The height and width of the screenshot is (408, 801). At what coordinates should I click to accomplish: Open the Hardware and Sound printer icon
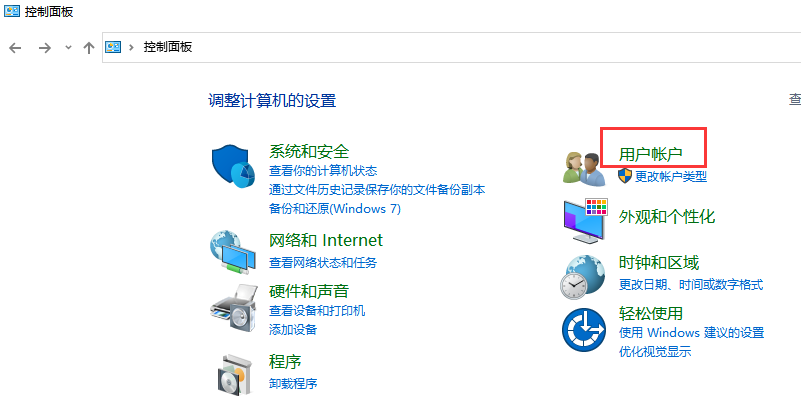point(234,308)
